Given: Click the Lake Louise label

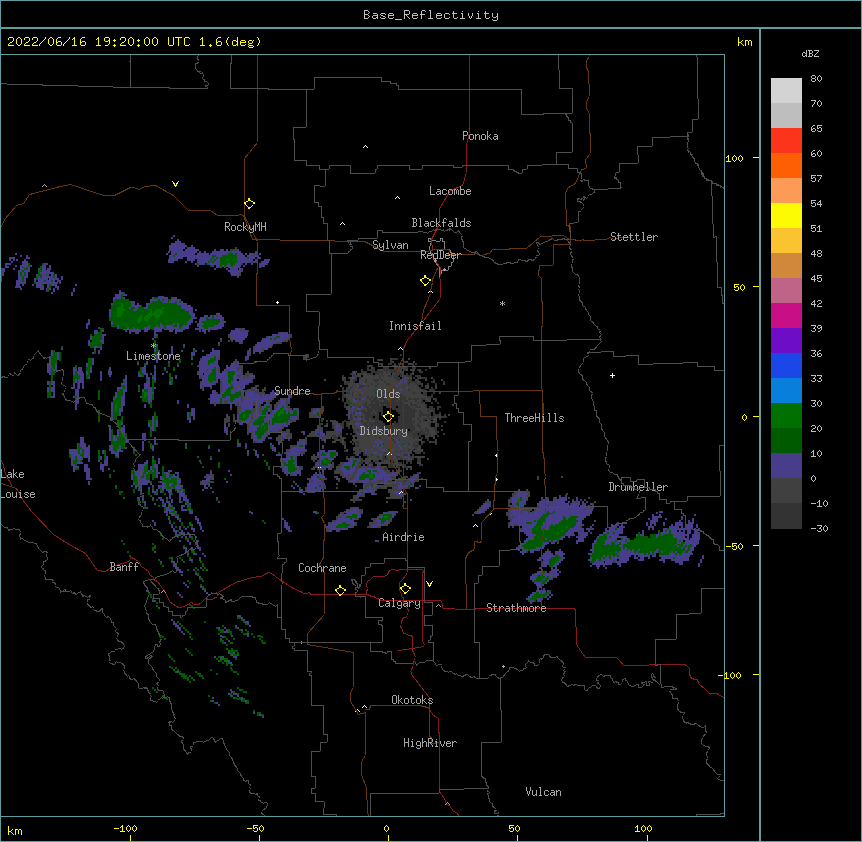Looking at the screenshot, I should (18, 484).
